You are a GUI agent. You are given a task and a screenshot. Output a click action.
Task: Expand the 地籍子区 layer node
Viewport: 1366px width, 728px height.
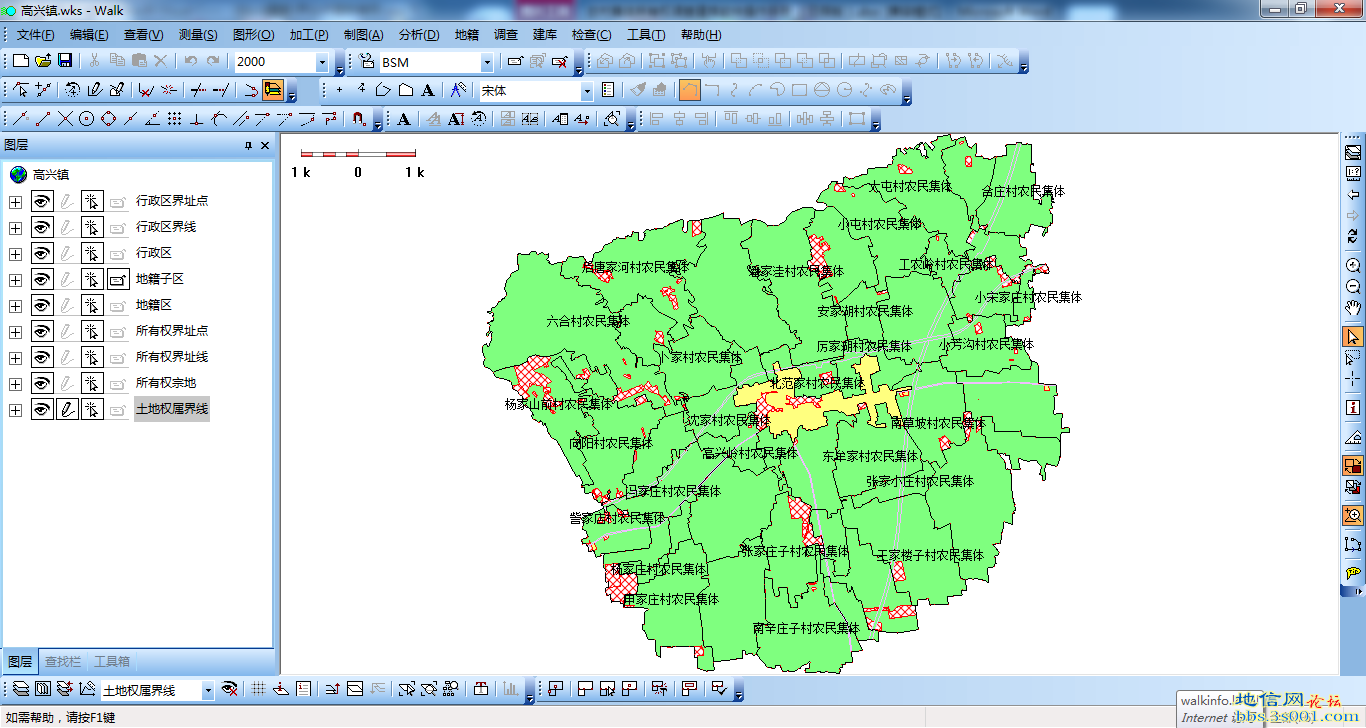click(15, 279)
